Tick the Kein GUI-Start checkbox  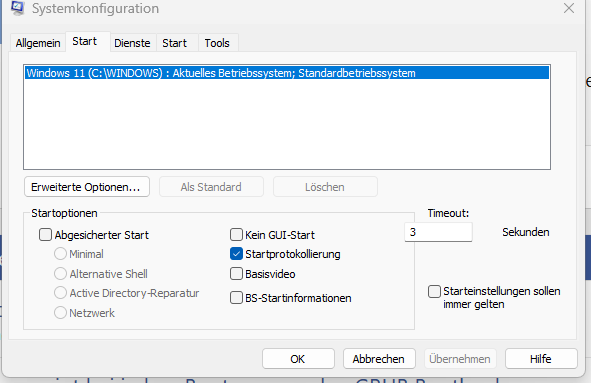tap(236, 235)
